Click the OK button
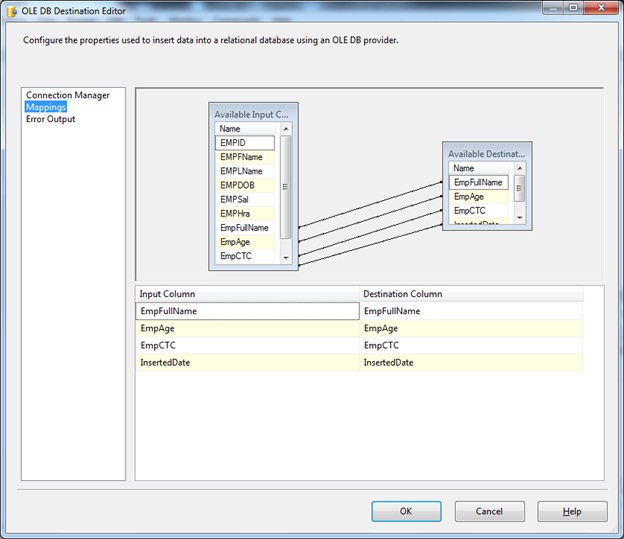Viewport: 624px width, 539px height. [406, 511]
